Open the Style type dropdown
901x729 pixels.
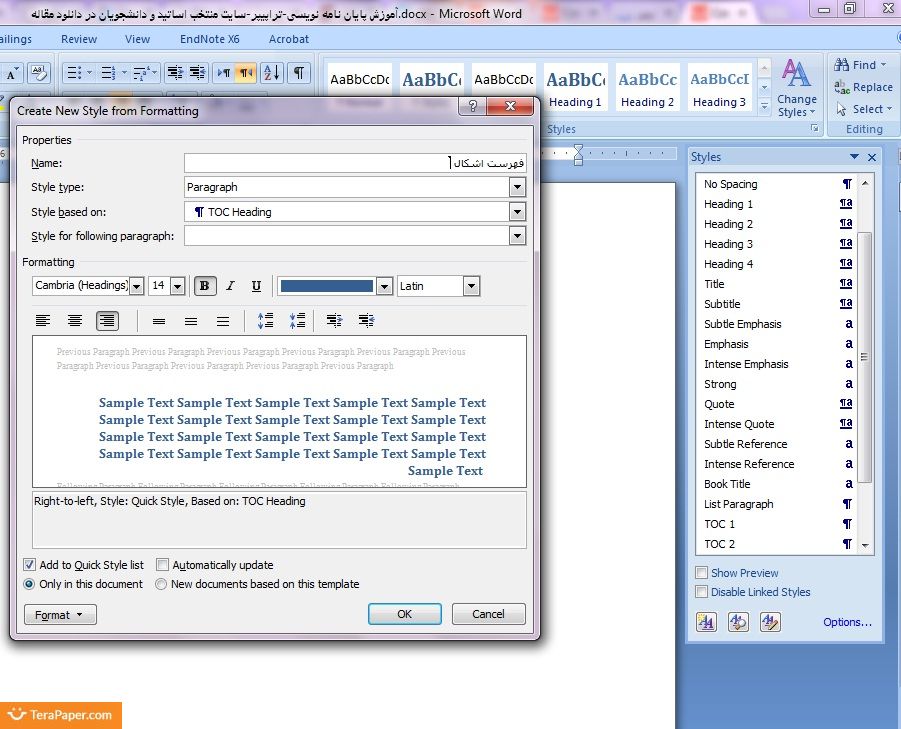(x=517, y=187)
